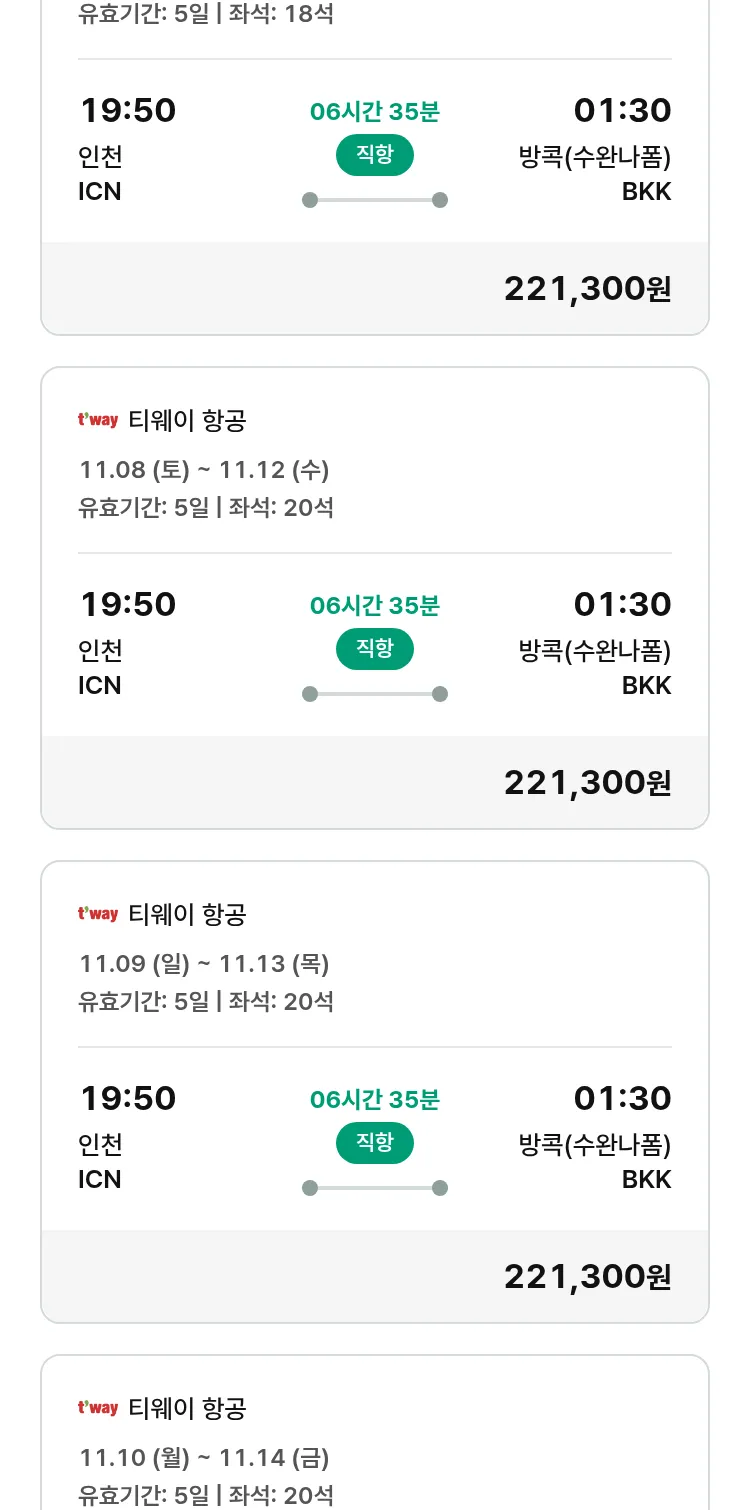Screen dimensions: 750x1510
Task: Click the 11.09 (일) ~ 11.13 (목) date range
Action: tap(204, 963)
